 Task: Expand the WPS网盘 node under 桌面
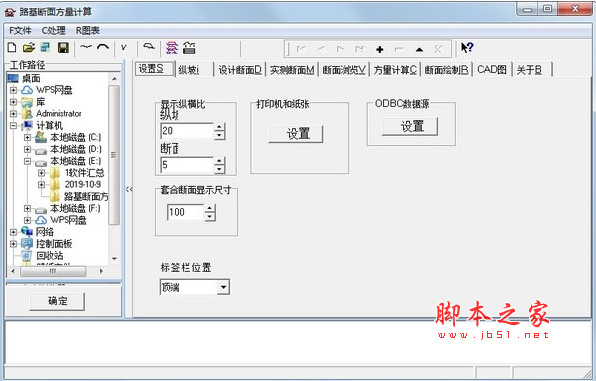pos(13,90)
